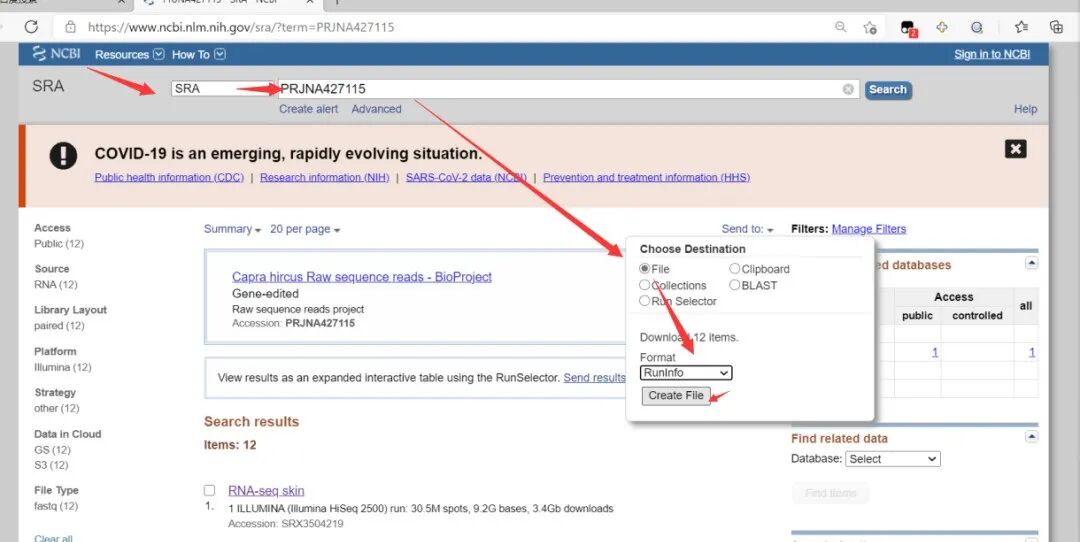Open the Advanced search link
The width and height of the screenshot is (1080, 542).
[376, 109]
